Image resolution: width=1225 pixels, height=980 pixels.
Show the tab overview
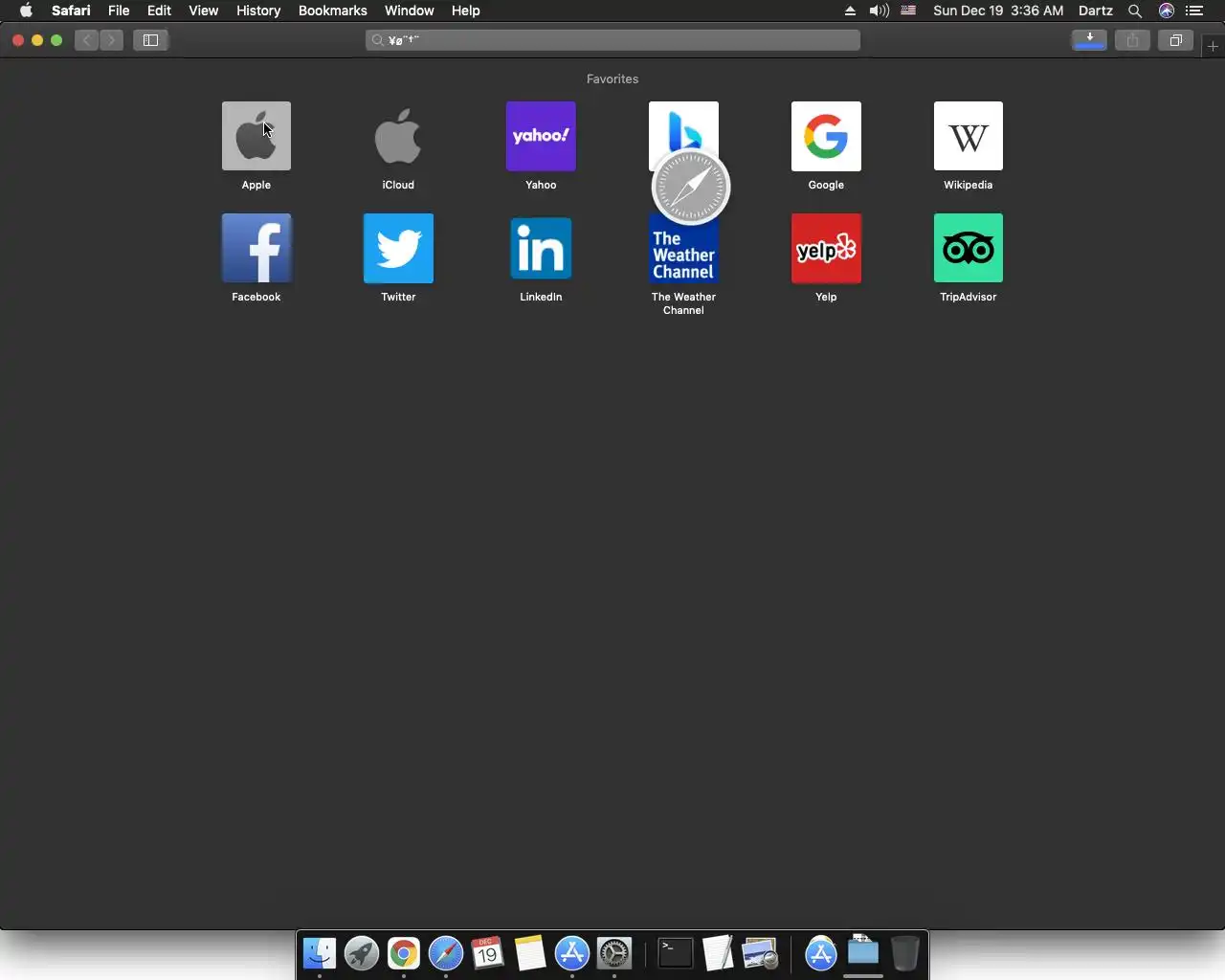tap(1175, 40)
